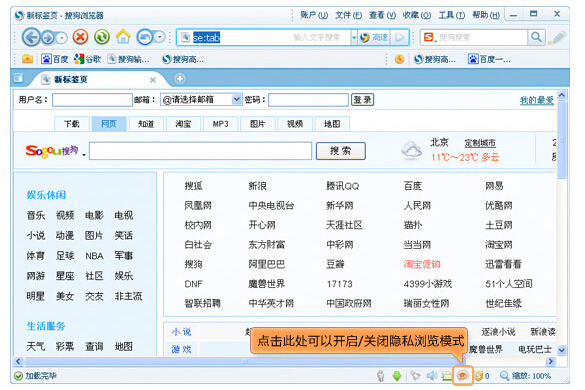Reload the page with the green refresh icon
This screenshot has height=390, width=585.
pyautogui.click(x=101, y=37)
